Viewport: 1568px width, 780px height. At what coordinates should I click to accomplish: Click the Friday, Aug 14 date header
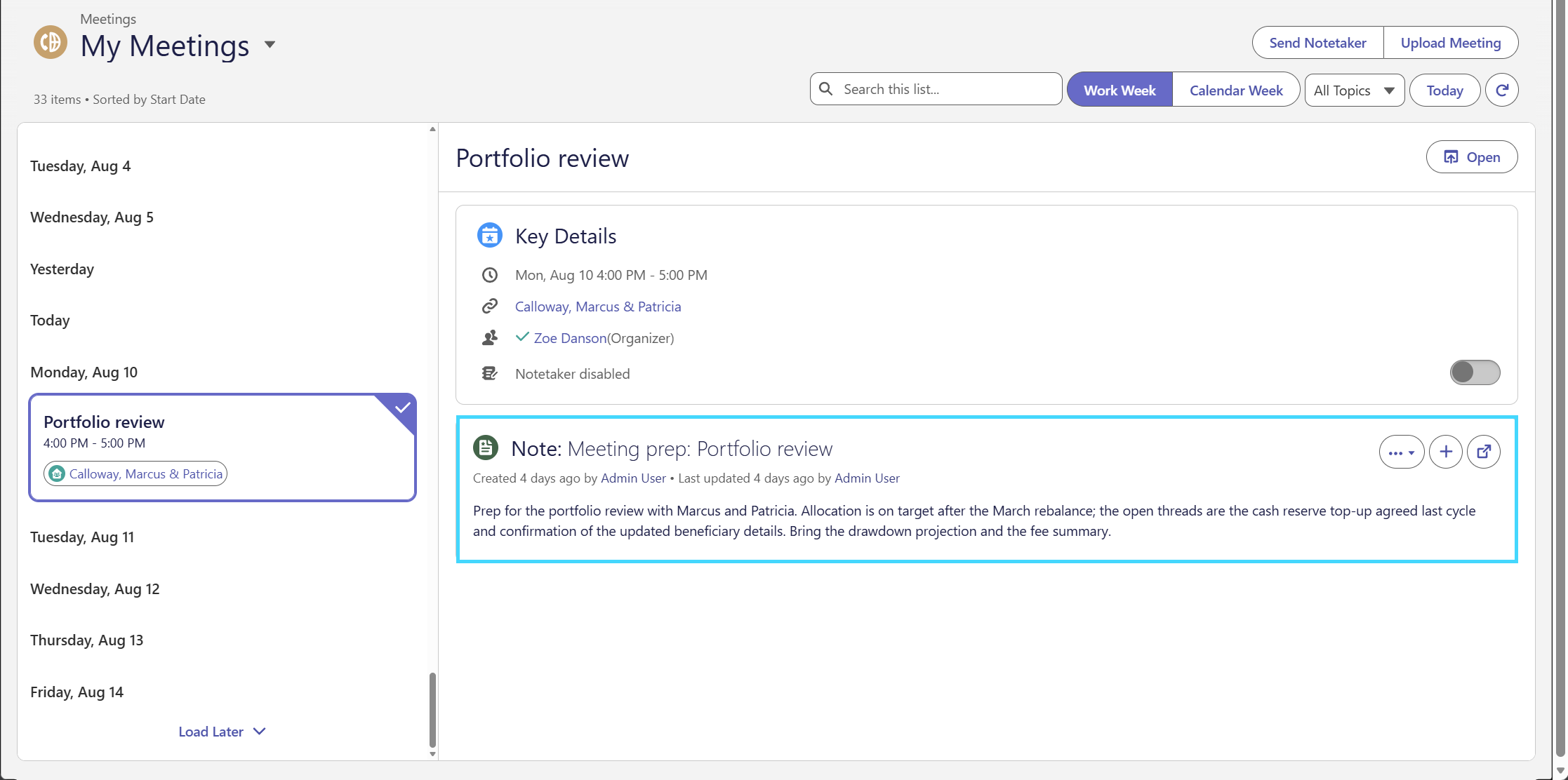click(77, 692)
